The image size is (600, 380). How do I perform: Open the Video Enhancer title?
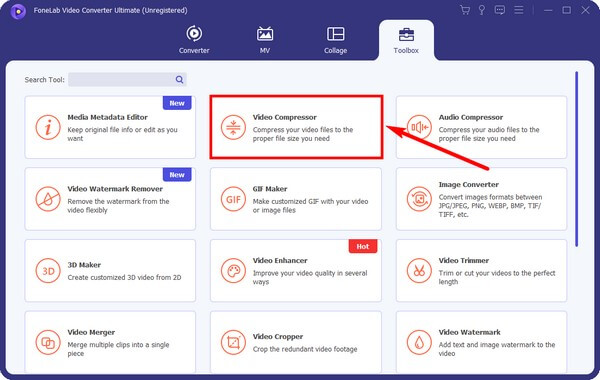280,260
